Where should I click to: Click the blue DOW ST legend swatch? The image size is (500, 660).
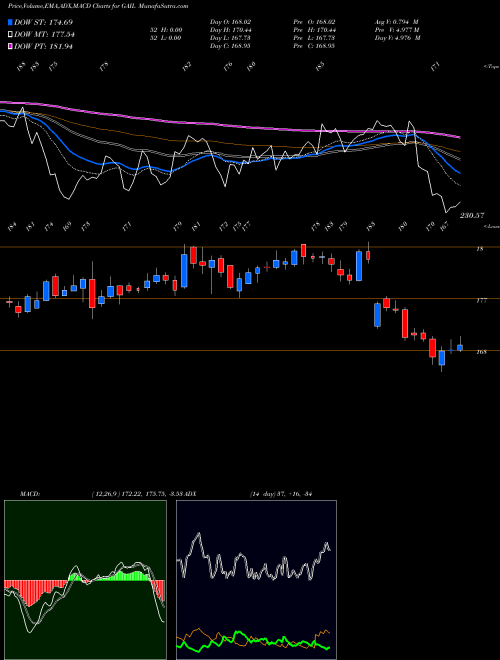tap(10, 22)
